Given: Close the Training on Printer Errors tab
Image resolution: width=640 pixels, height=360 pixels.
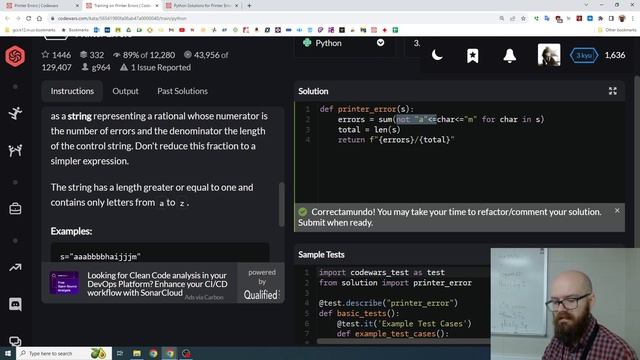Looking at the screenshot, I should (157, 6).
